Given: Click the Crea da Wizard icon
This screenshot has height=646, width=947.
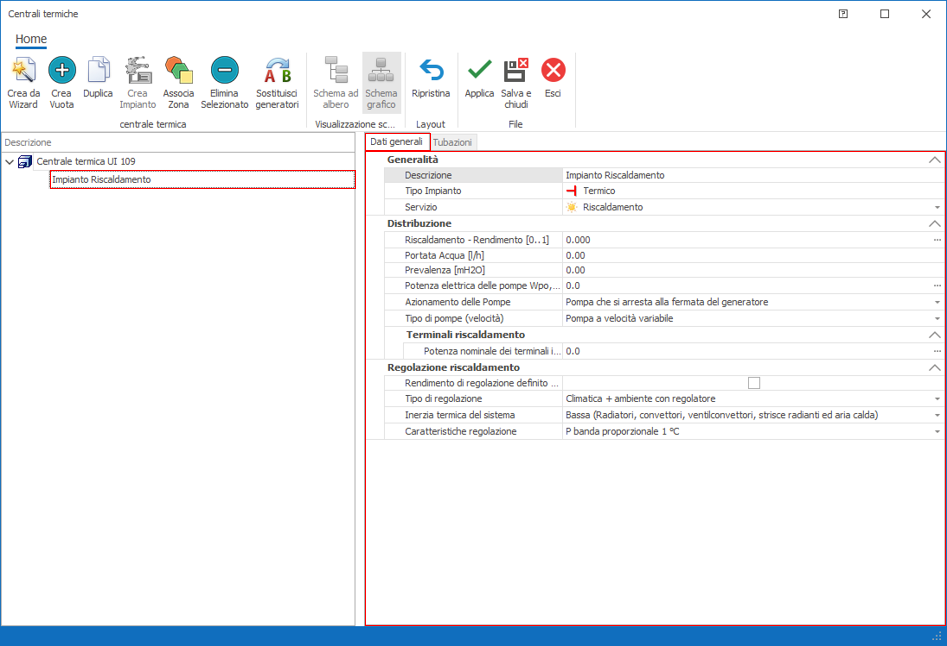Looking at the screenshot, I should [23, 72].
